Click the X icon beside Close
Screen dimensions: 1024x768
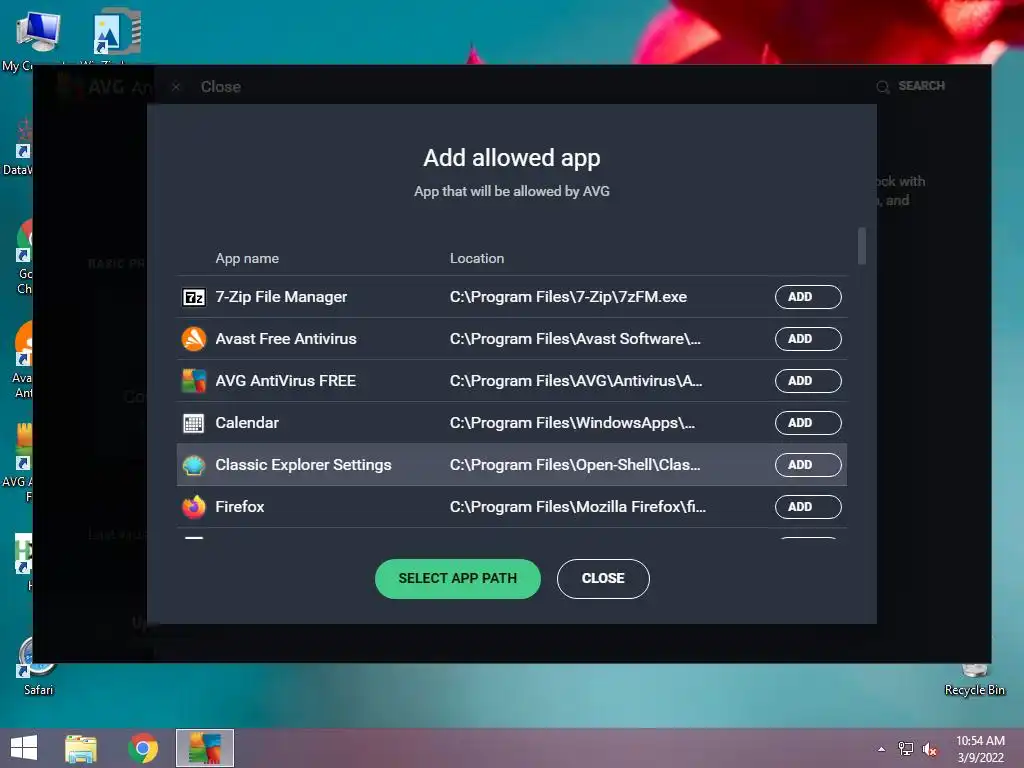coord(176,87)
